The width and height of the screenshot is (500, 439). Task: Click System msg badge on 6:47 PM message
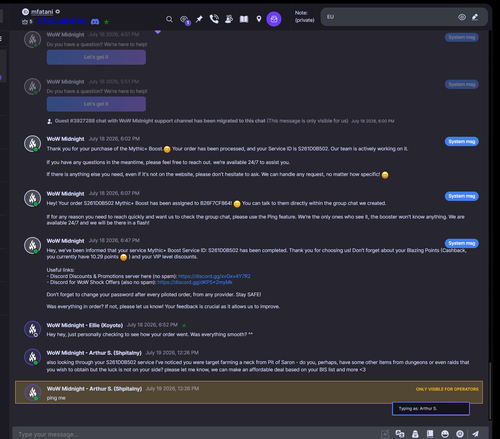(462, 243)
